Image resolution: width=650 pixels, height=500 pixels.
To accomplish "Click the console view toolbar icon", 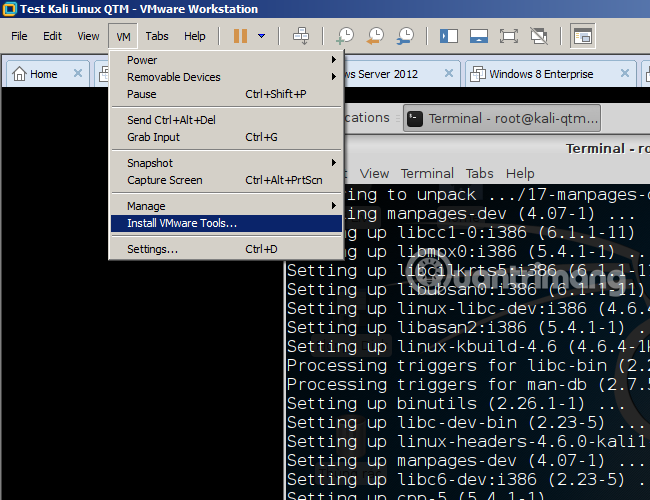I will point(582,36).
